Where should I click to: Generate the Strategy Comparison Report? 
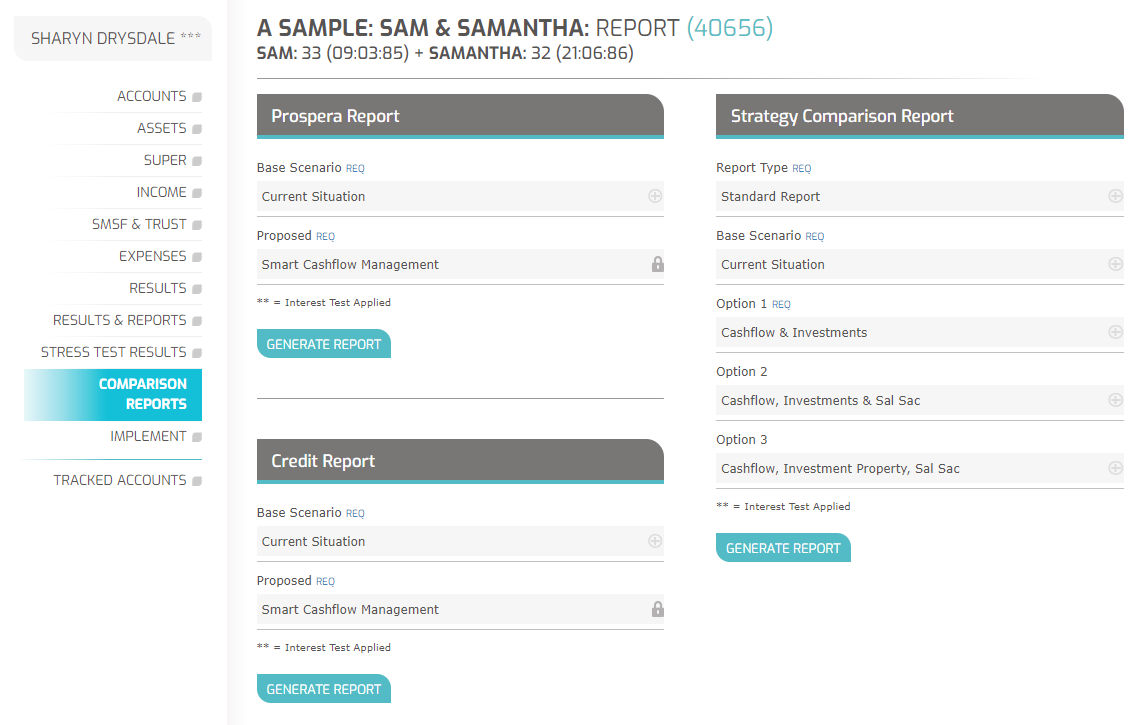click(783, 548)
